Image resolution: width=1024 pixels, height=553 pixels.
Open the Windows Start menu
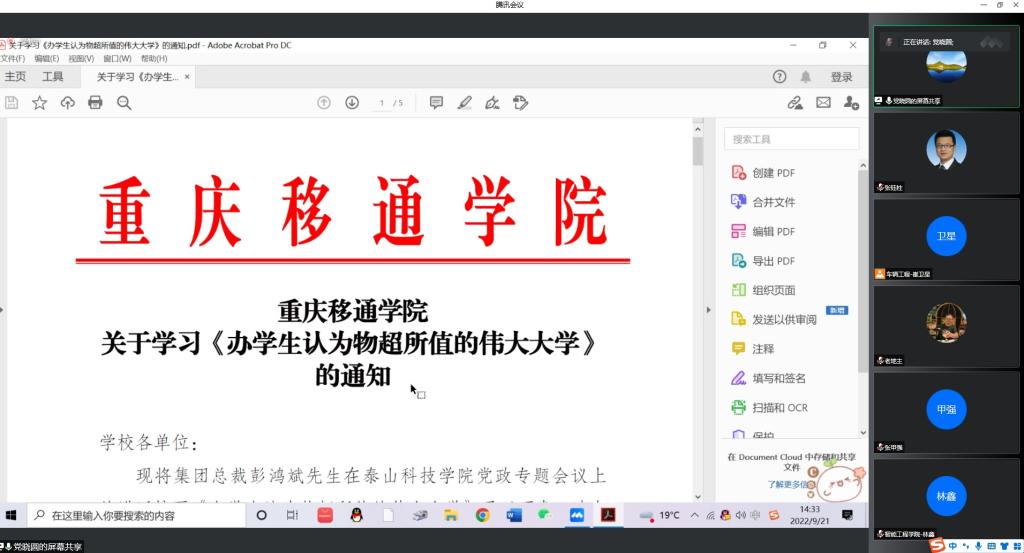10,515
